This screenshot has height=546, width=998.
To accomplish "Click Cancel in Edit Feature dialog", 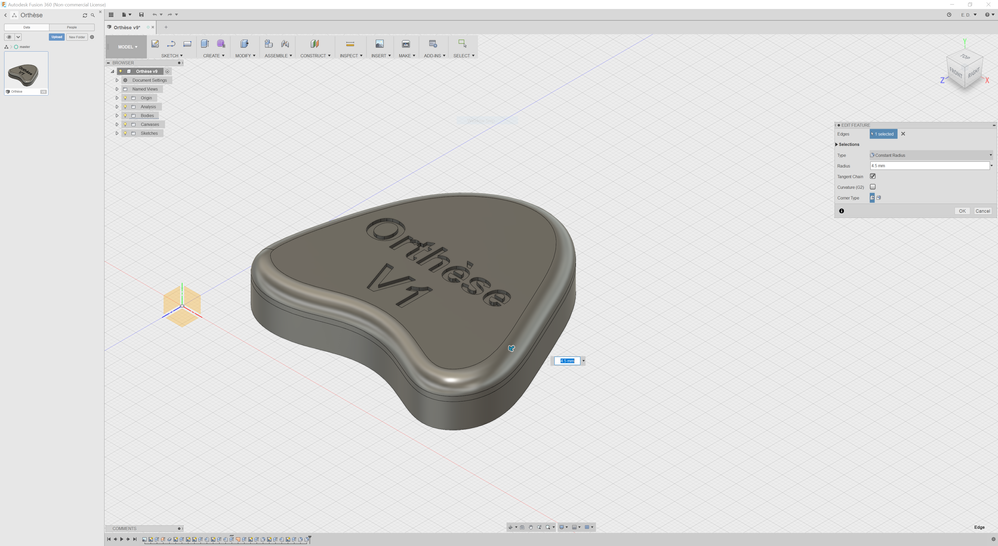I will 983,211.
